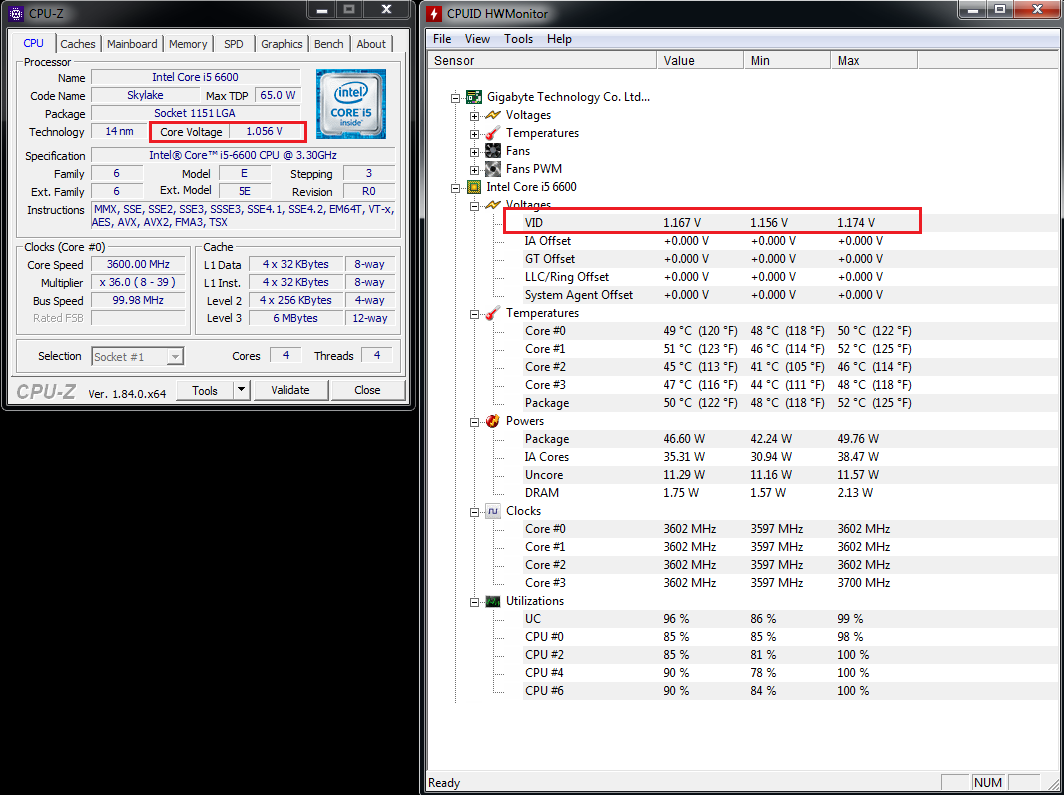Click the Multiplier x 36.0 value

138,282
